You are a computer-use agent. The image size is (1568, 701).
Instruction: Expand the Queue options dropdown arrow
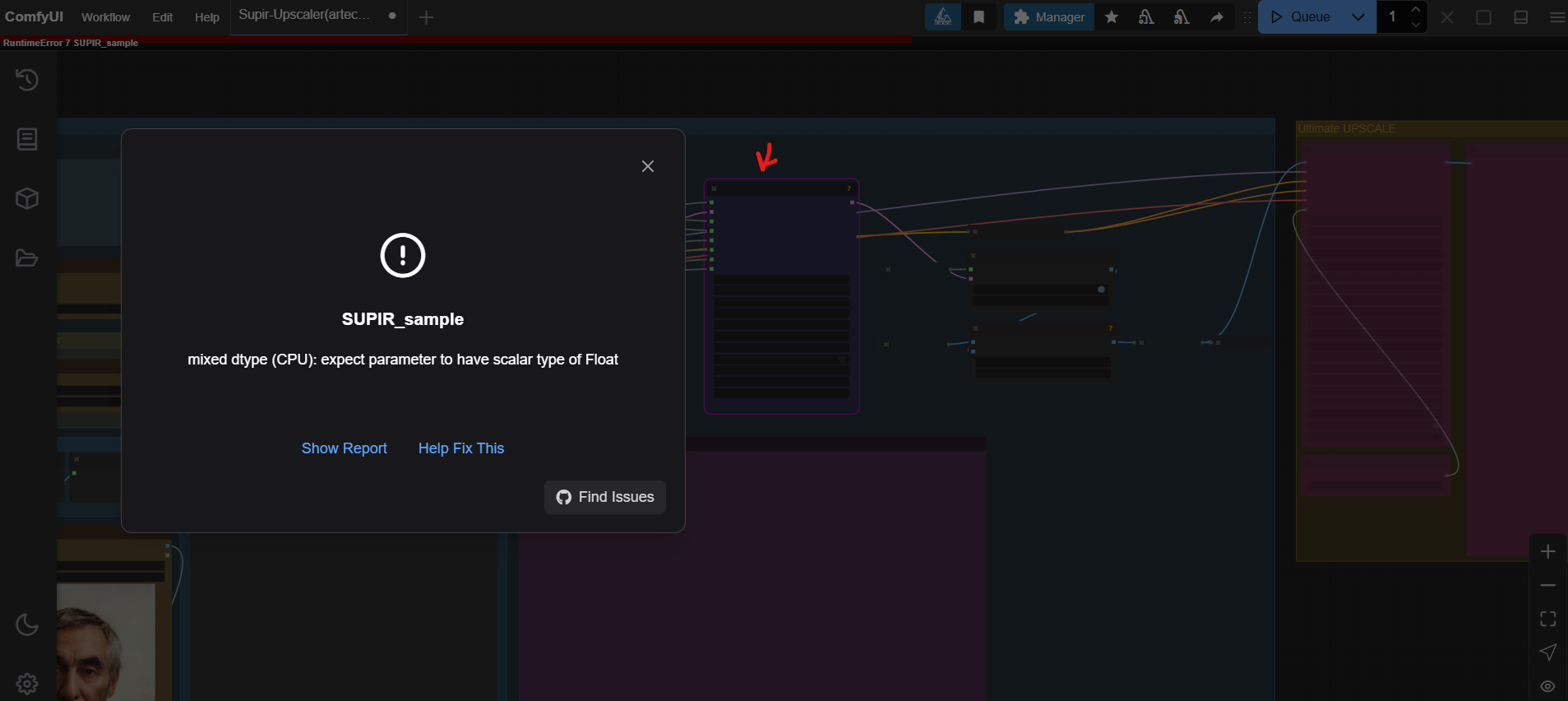coord(1358,17)
